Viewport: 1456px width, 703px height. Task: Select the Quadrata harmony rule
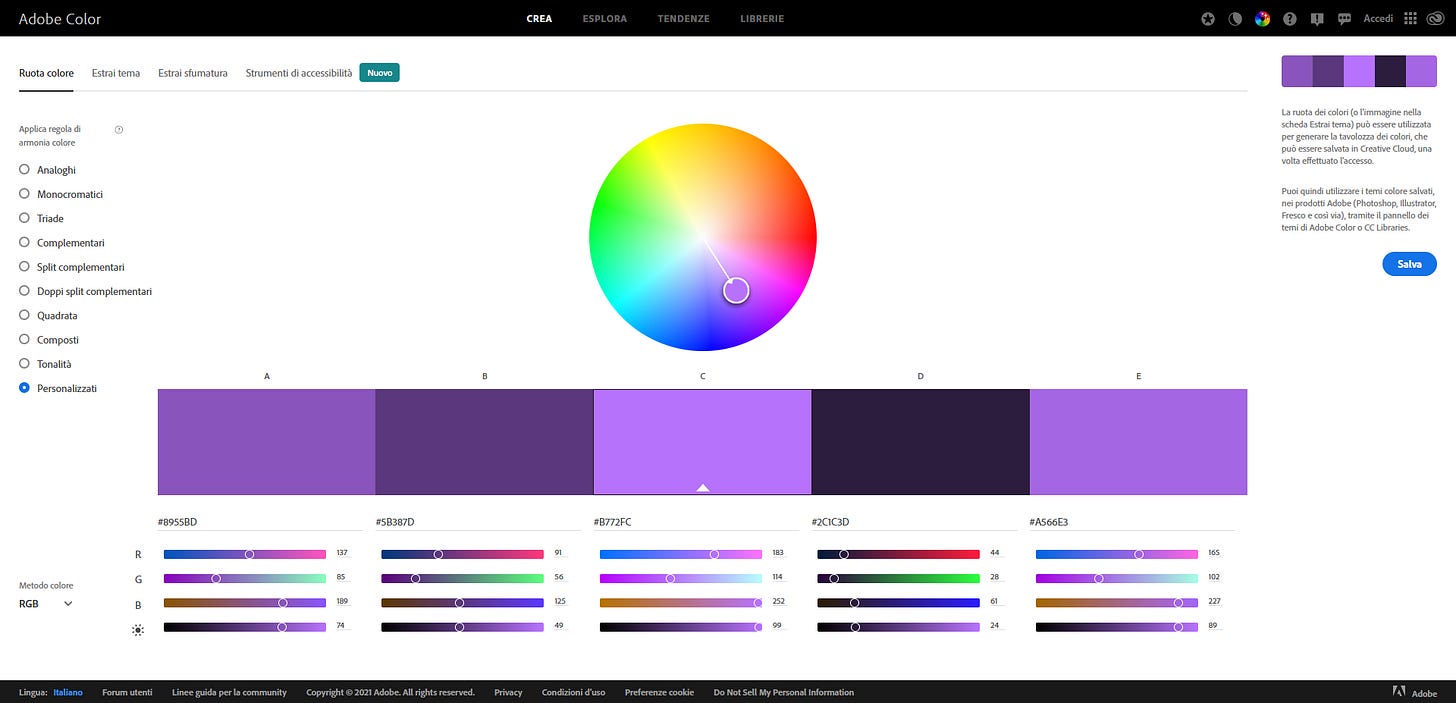point(24,315)
